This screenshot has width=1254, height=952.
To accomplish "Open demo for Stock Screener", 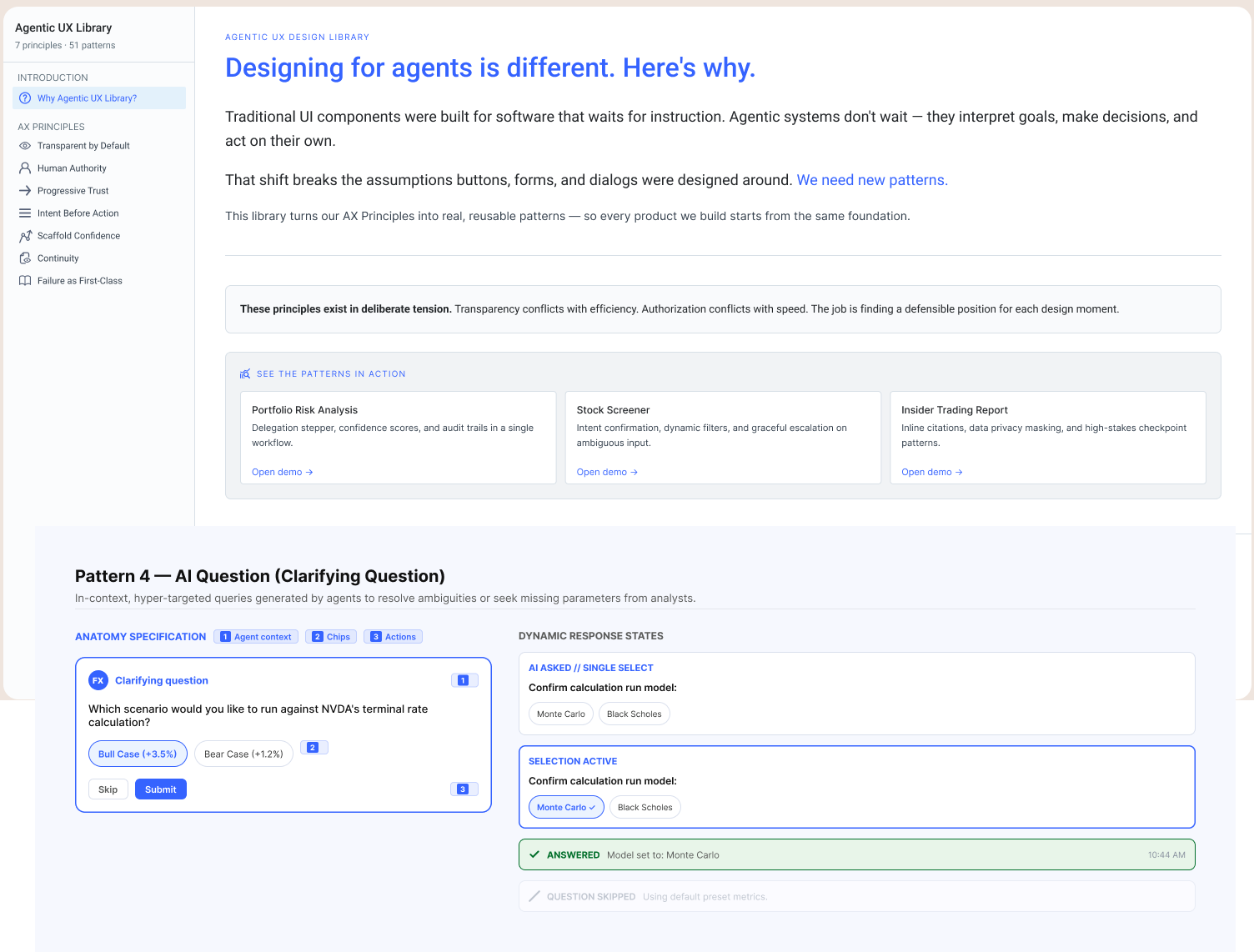I will pyautogui.click(x=607, y=472).
